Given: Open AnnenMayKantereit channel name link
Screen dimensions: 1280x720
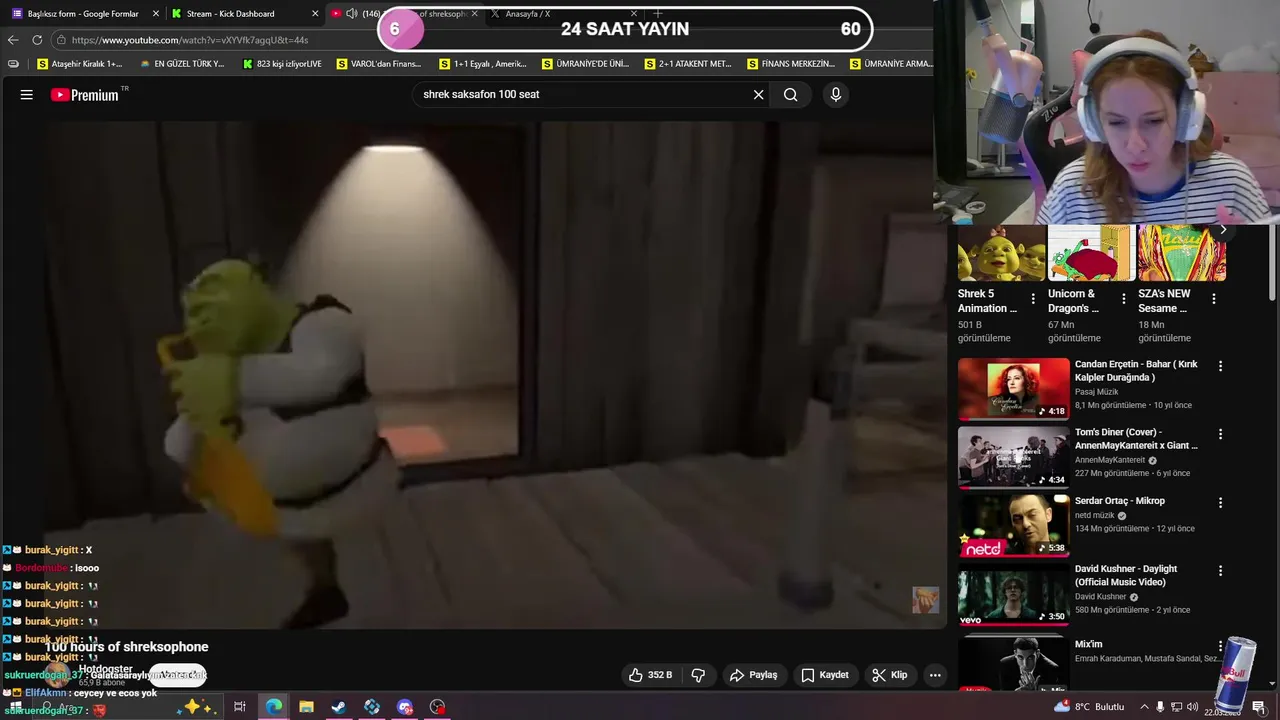Looking at the screenshot, I should coord(1111,460).
